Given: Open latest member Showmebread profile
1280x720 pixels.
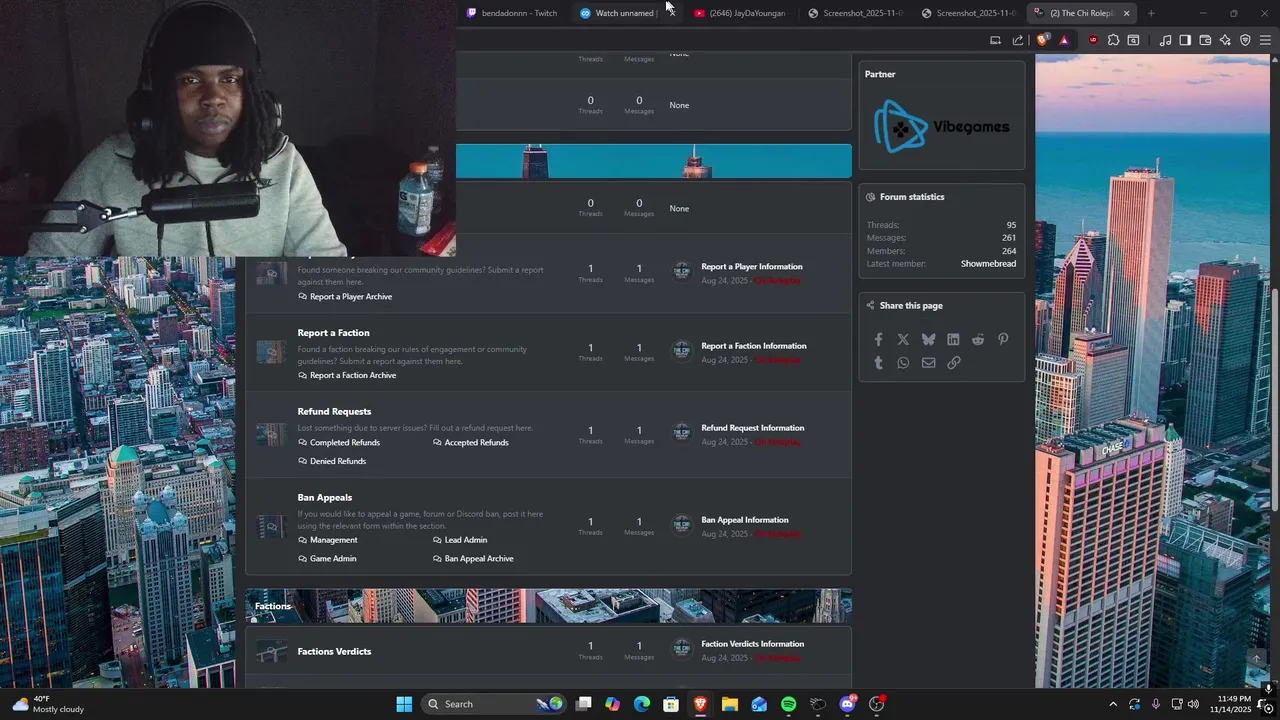Looking at the screenshot, I should click(x=988, y=264).
